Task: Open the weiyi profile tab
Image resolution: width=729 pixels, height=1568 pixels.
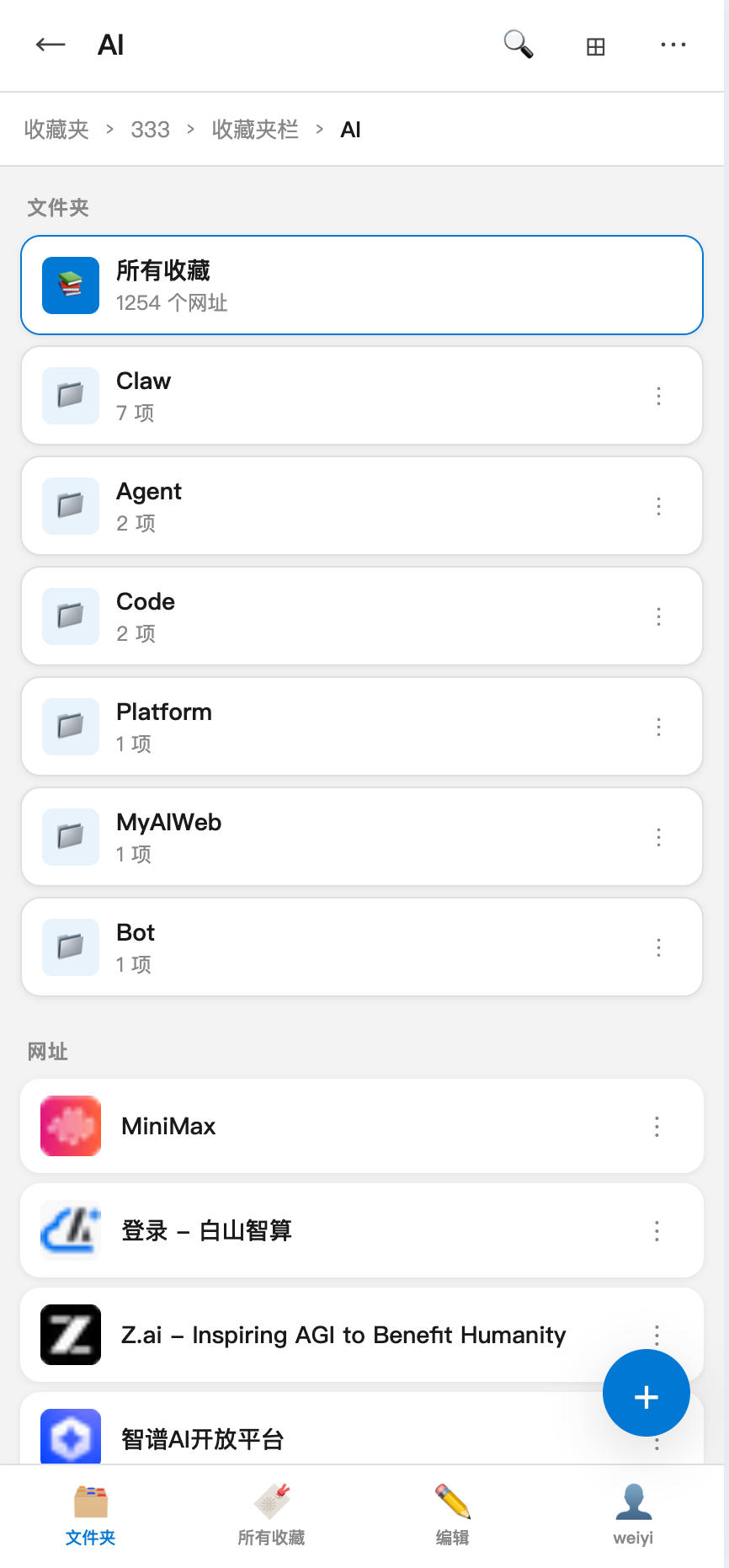Action: click(633, 1515)
